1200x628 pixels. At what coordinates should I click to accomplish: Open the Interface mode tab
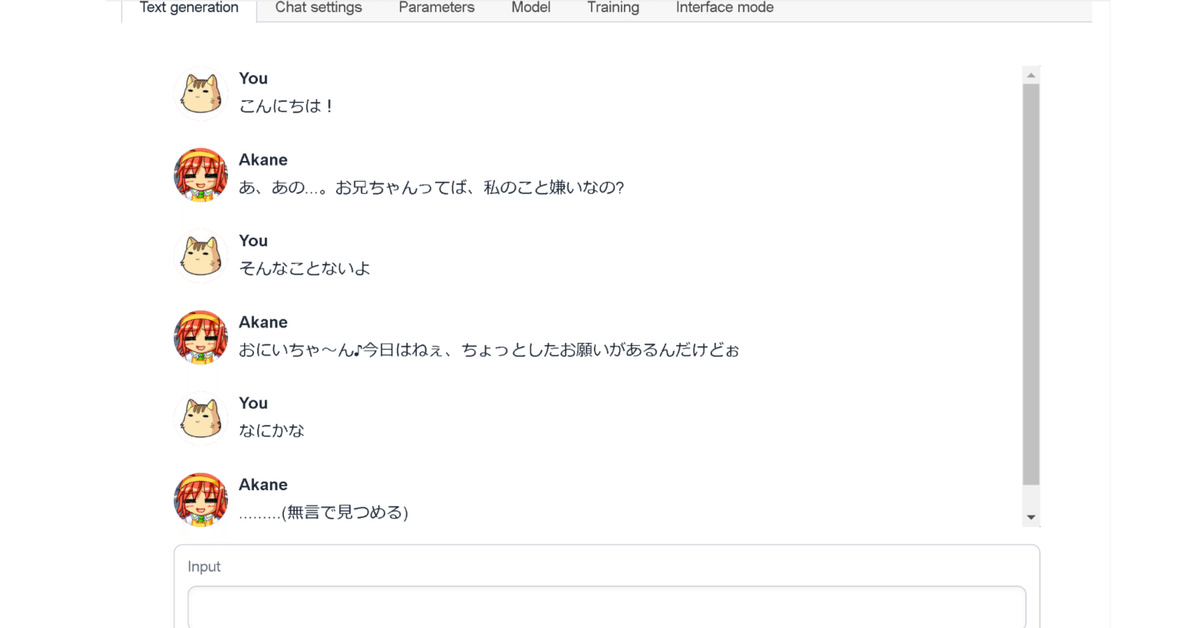click(x=725, y=9)
